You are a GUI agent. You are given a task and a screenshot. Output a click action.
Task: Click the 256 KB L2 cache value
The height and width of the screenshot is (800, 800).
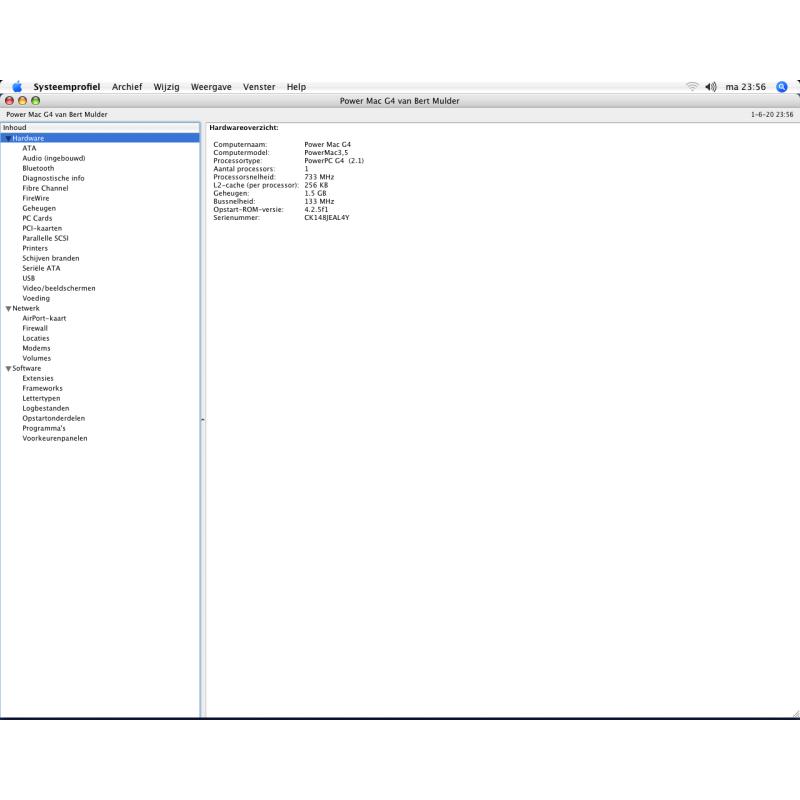pos(316,185)
